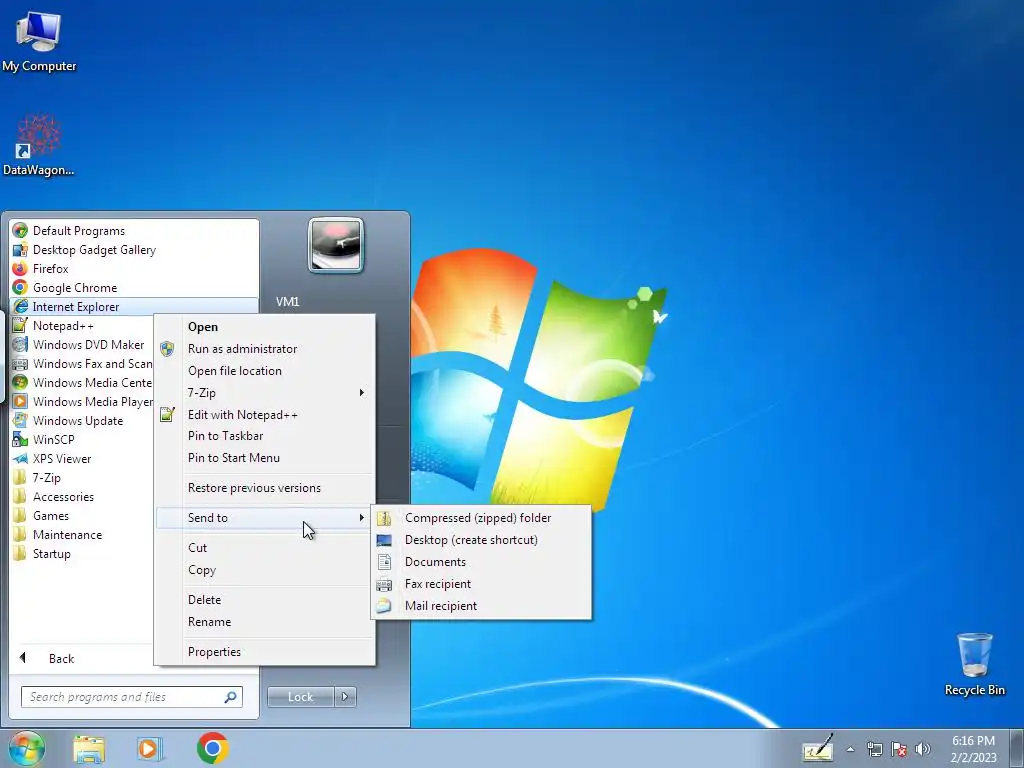Click the VM1 user account picture

(x=336, y=245)
